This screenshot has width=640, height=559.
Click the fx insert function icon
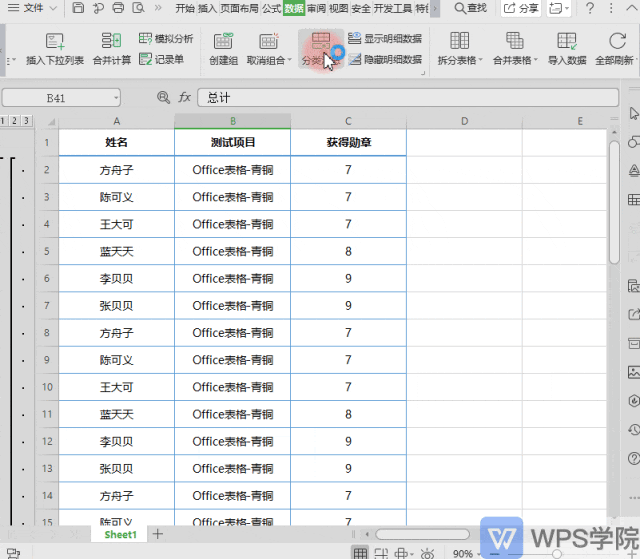[x=184, y=98]
